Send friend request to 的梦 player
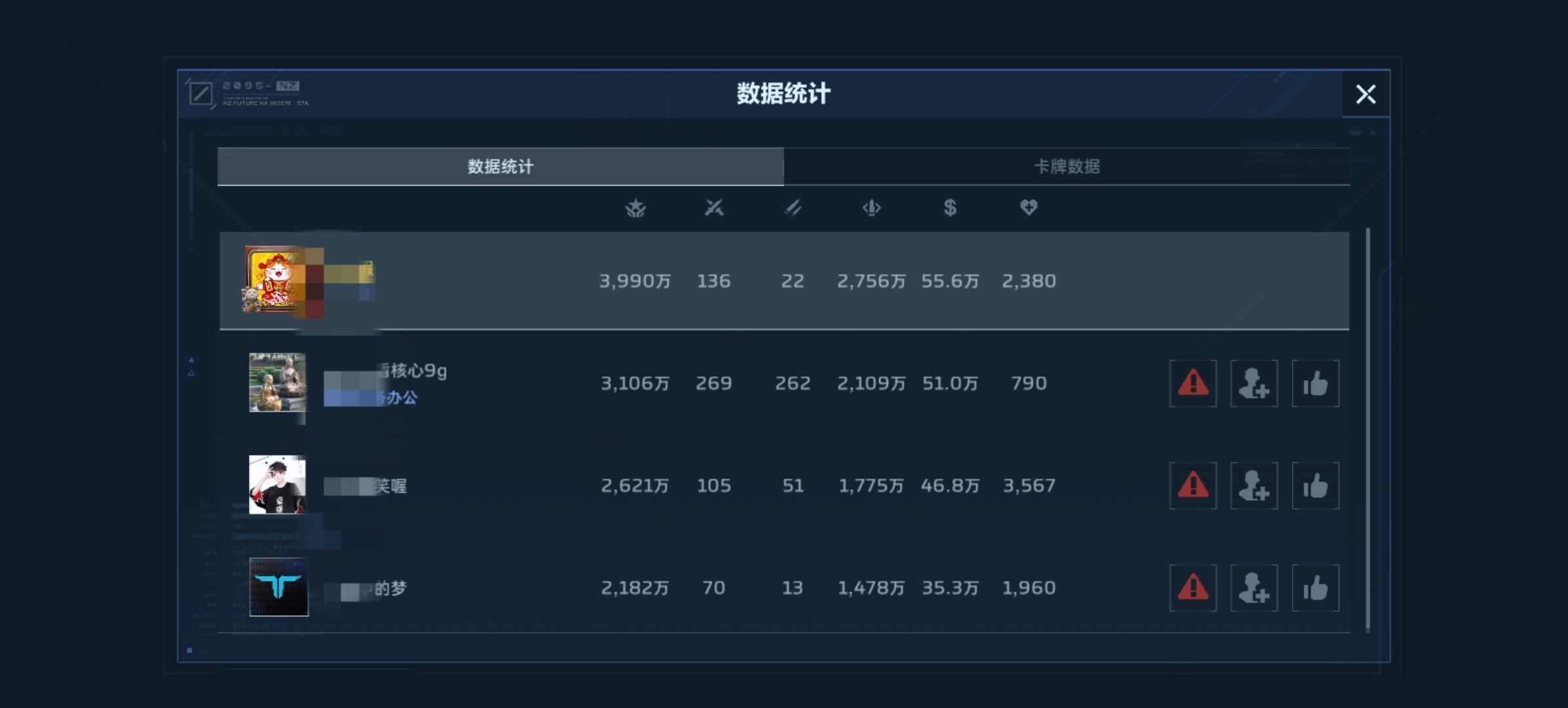This screenshot has height=708, width=1568. (x=1254, y=588)
